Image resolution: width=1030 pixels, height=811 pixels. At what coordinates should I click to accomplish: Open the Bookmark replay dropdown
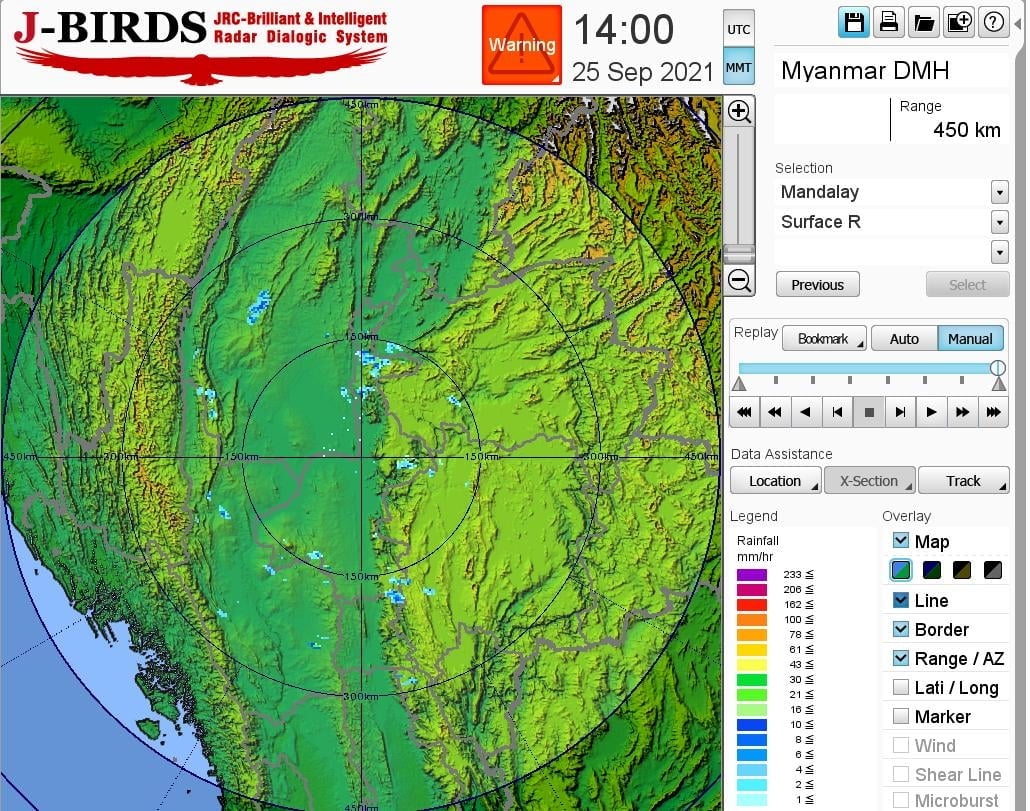823,339
